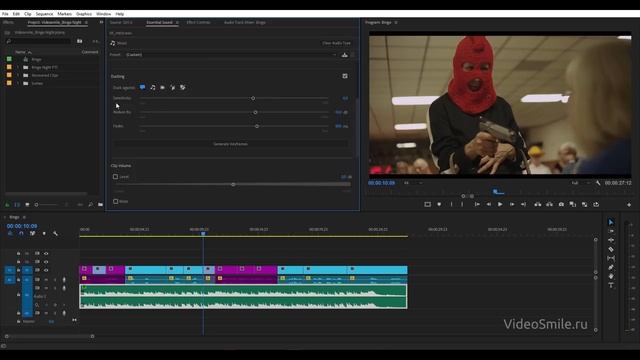Open Program monitor button editor plus icon
The height and width of the screenshot is (360, 640).
pyautogui.click(x=629, y=205)
